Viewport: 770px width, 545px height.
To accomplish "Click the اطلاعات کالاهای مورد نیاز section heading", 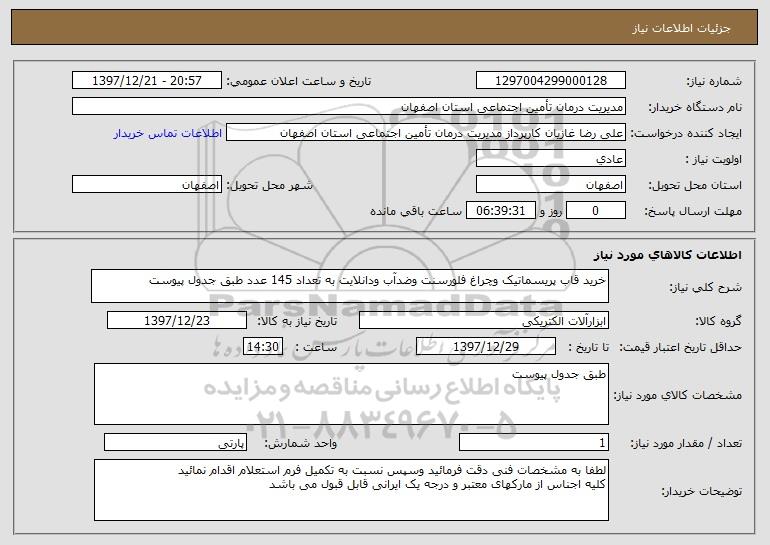I will pos(667,255).
